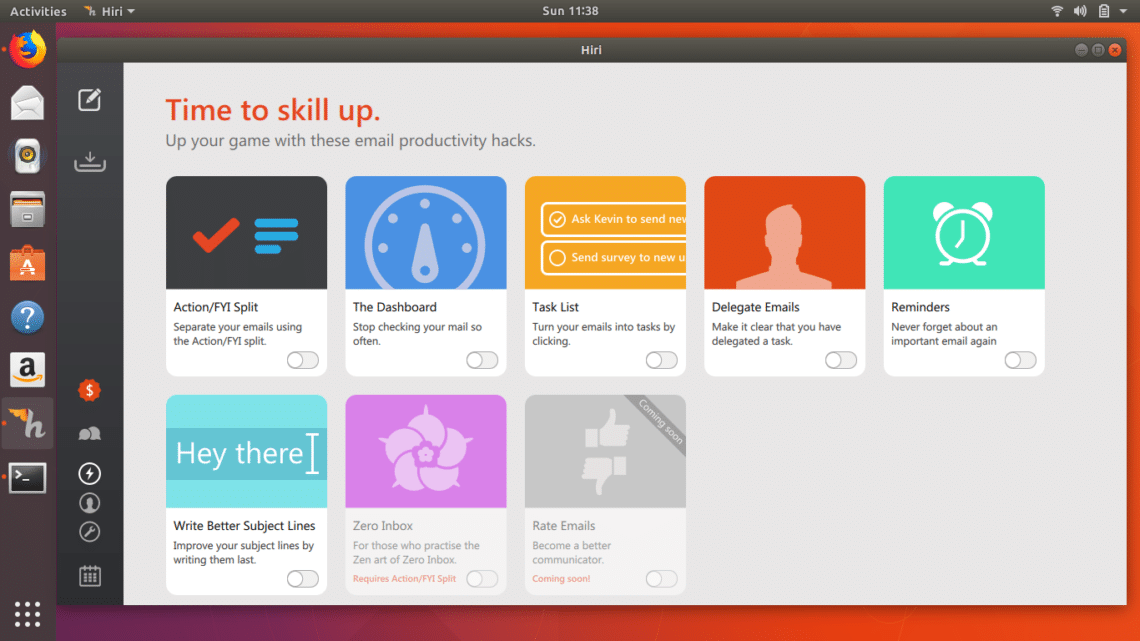The image size is (1140, 641).
Task: Open the calendar icon in sidebar
Action: (x=90, y=575)
